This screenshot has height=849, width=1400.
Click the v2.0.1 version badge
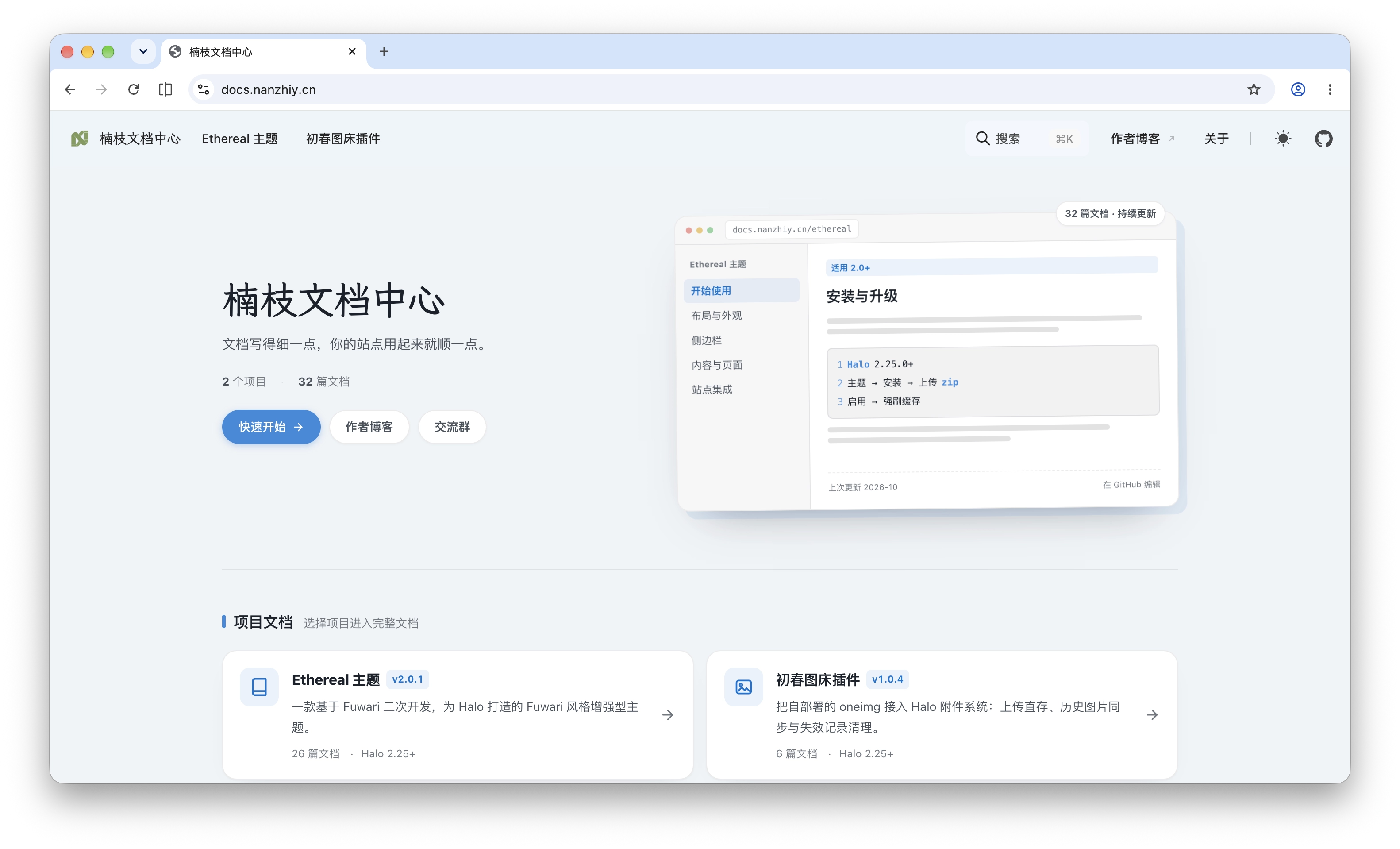click(408, 679)
